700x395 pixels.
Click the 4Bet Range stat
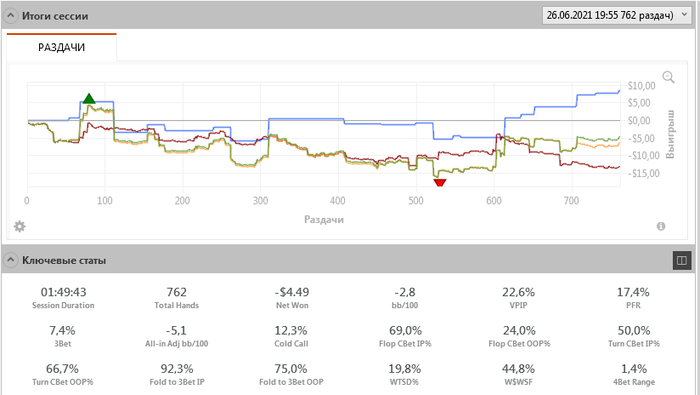pos(634,374)
